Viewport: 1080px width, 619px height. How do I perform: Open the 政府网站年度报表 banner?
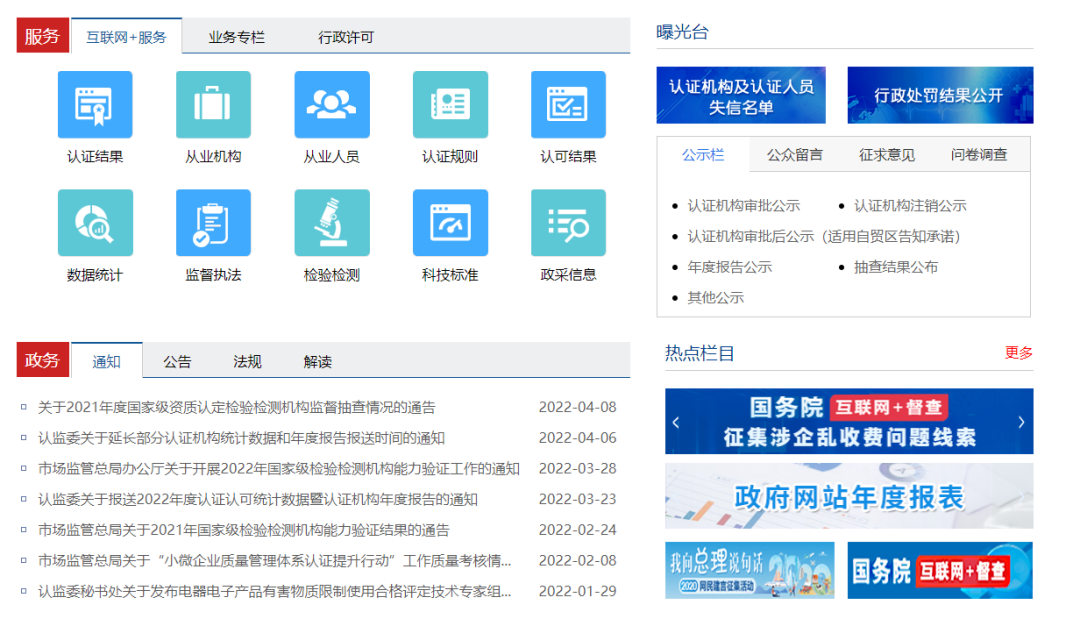pyautogui.click(x=848, y=496)
